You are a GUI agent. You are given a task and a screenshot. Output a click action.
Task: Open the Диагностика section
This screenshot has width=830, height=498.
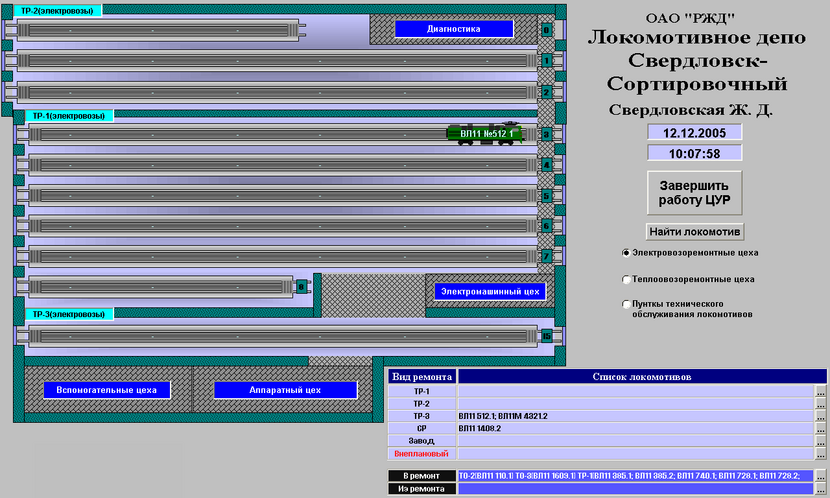(454, 29)
